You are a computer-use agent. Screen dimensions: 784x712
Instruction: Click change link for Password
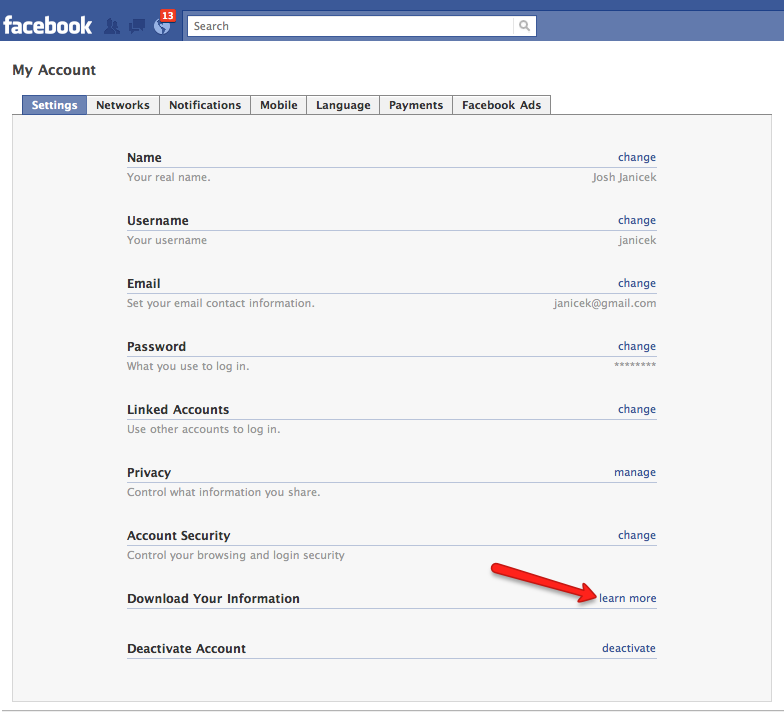636,346
